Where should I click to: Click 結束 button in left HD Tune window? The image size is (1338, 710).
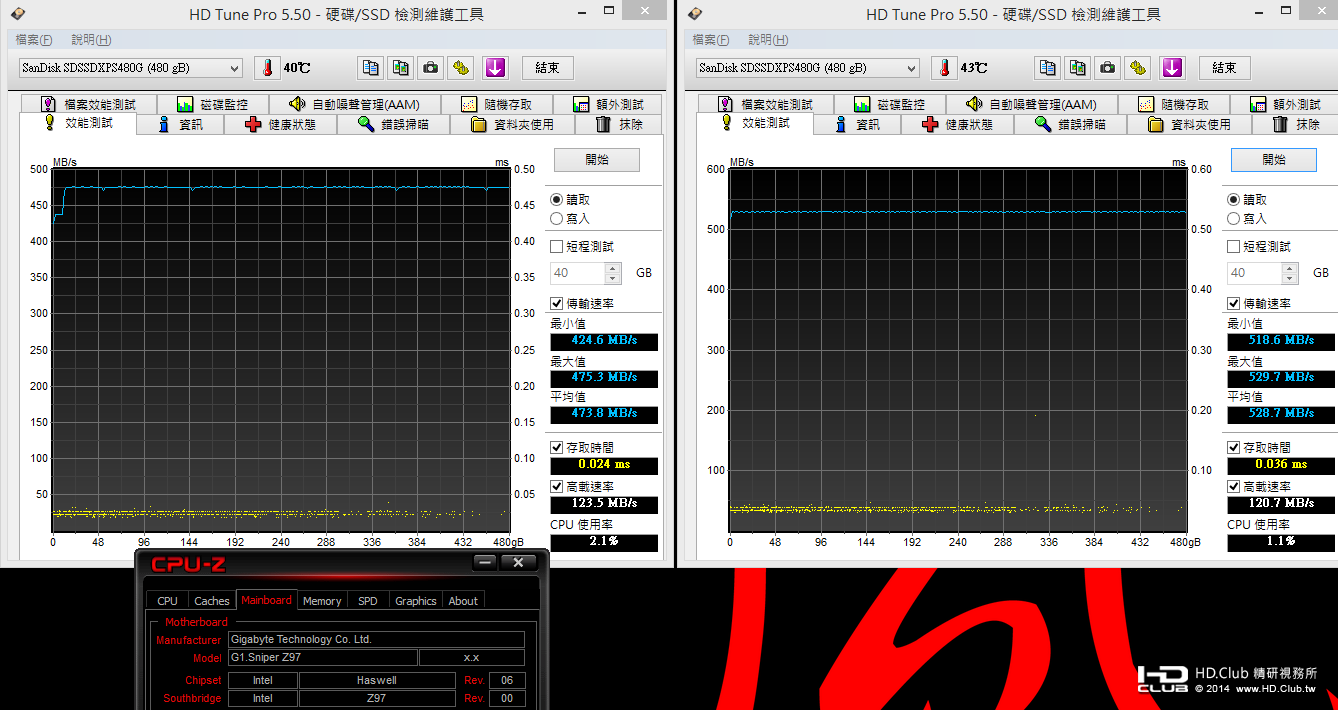548,68
